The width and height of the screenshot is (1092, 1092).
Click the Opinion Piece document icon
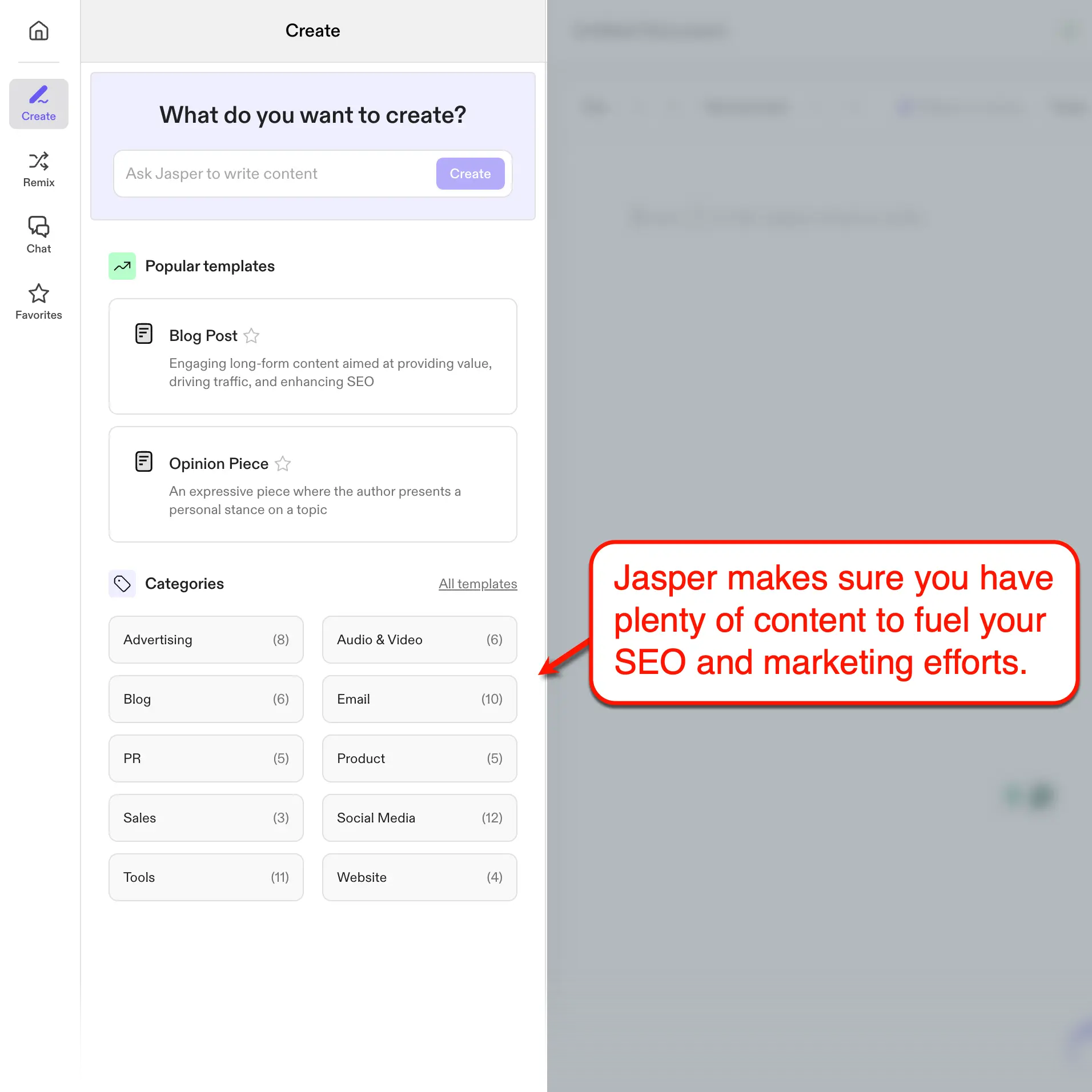click(143, 461)
